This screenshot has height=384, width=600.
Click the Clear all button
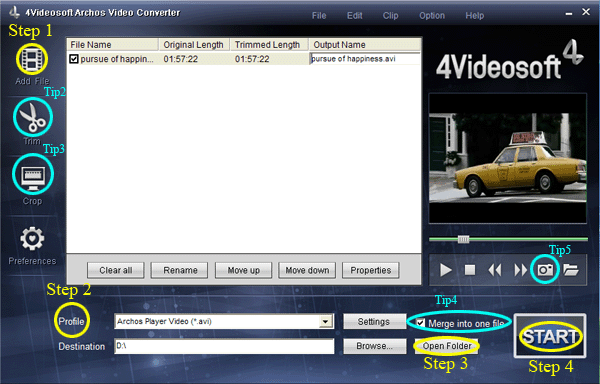tap(116, 270)
